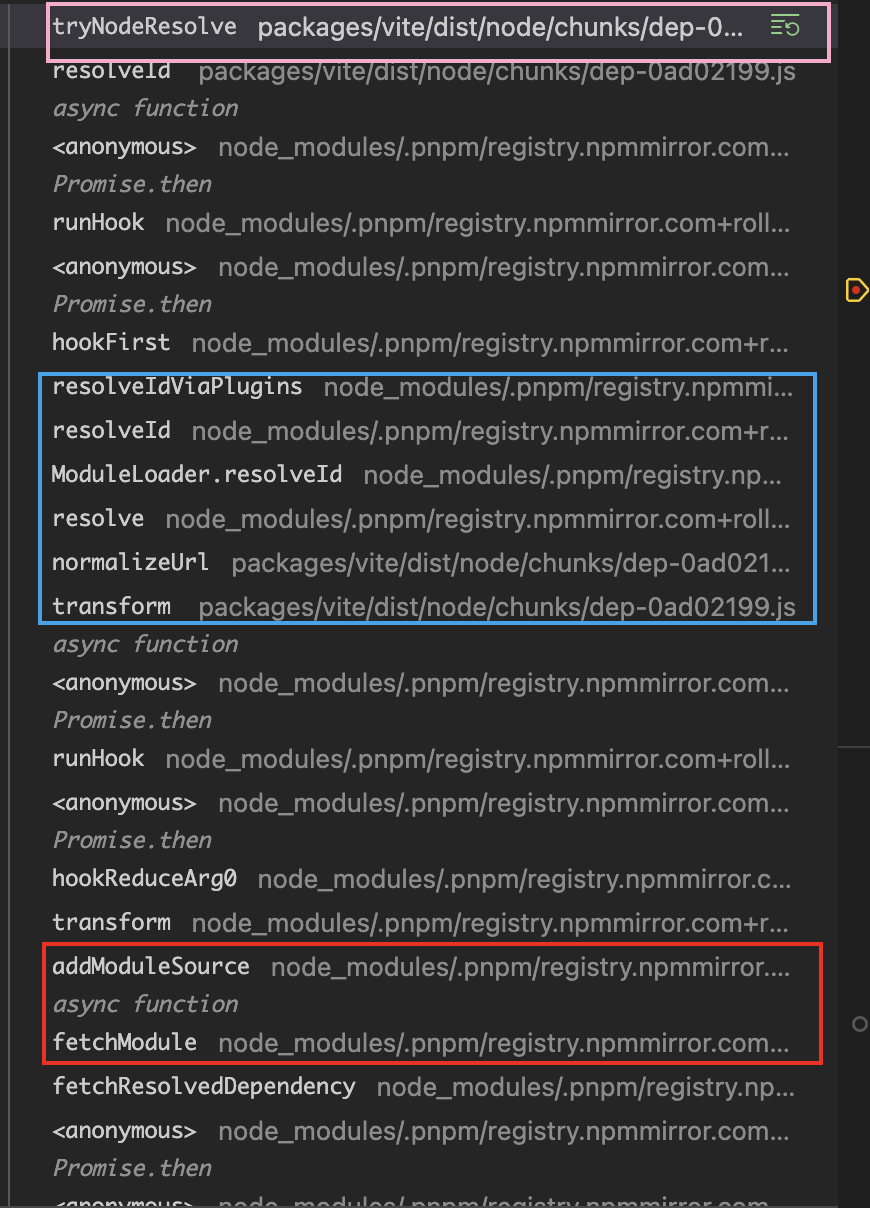The width and height of the screenshot is (870, 1208).
Task: Click the resolve frame above normalizeUrl
Action: (x=98, y=519)
